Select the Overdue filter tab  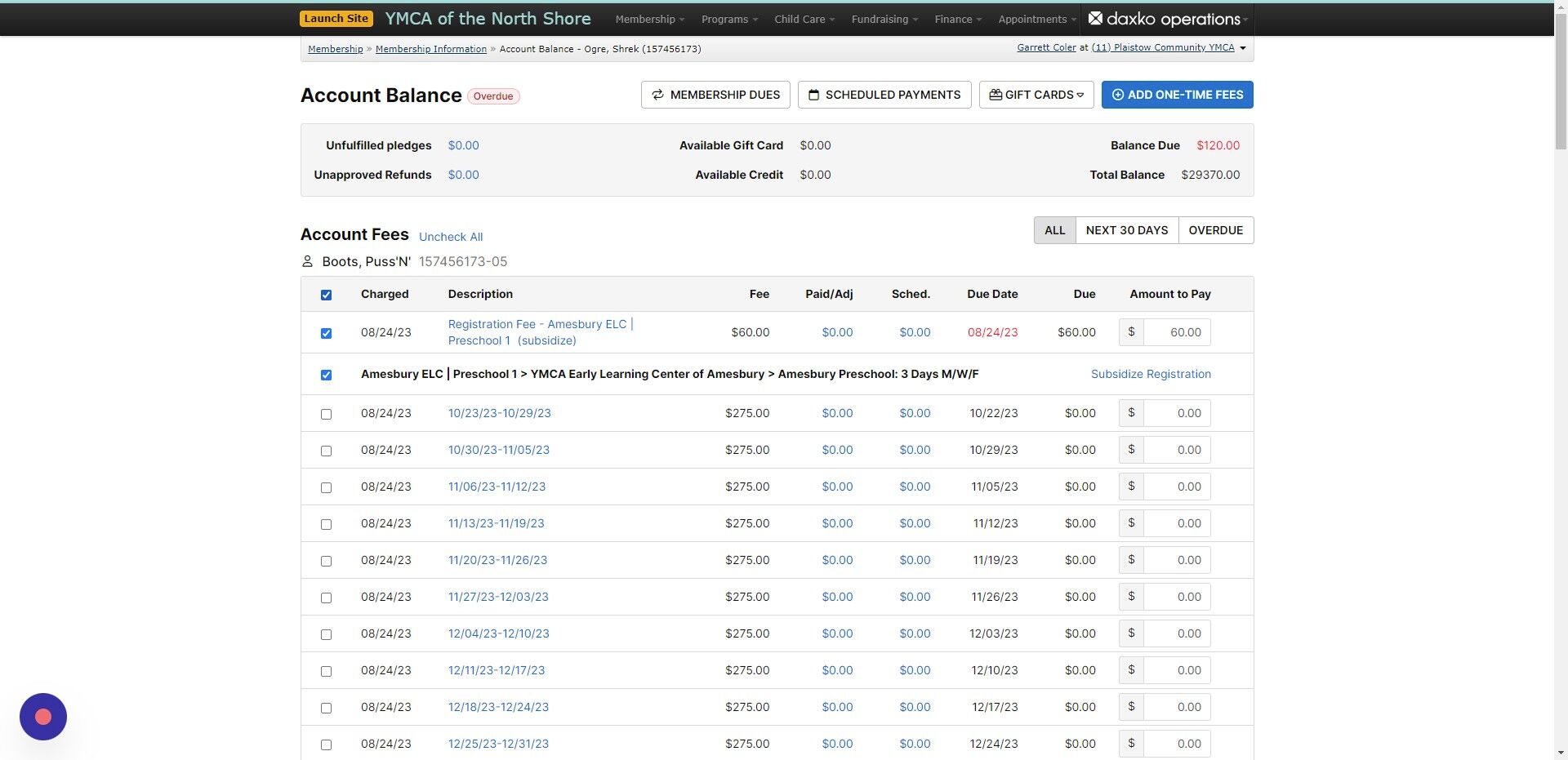(1216, 230)
